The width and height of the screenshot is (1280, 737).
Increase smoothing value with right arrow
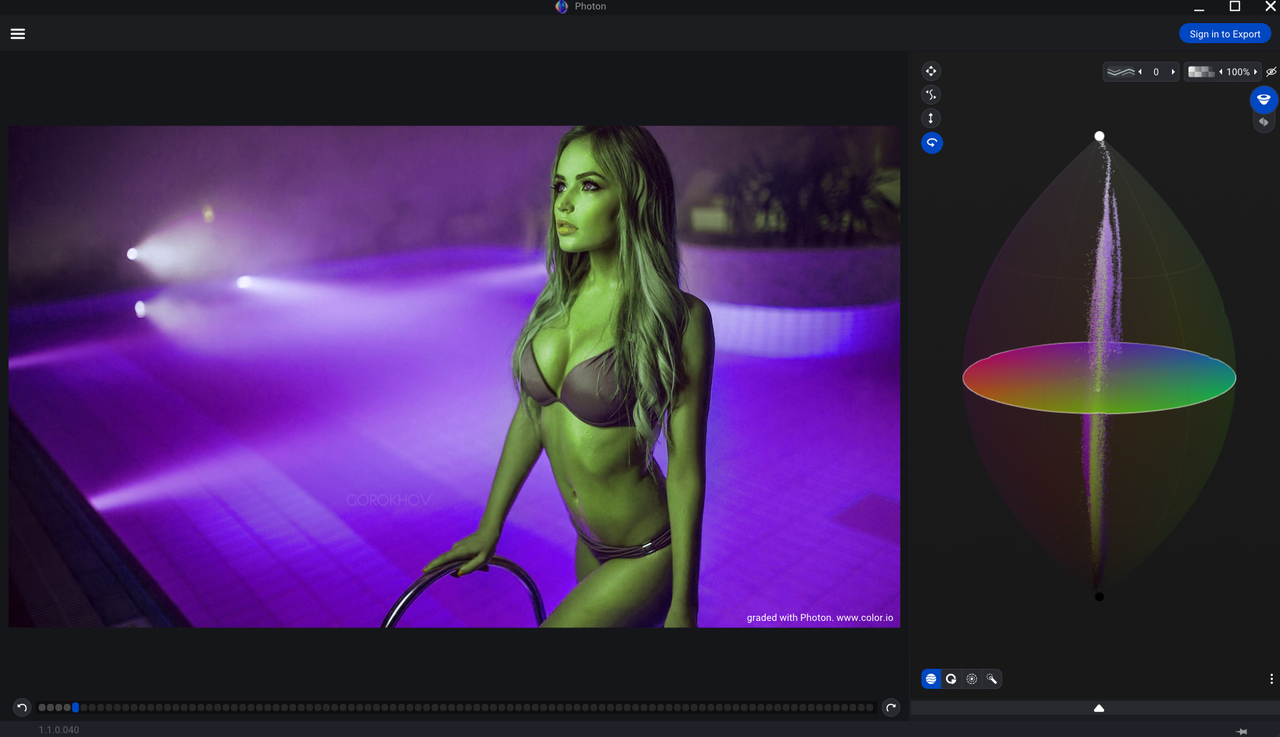[1173, 72]
